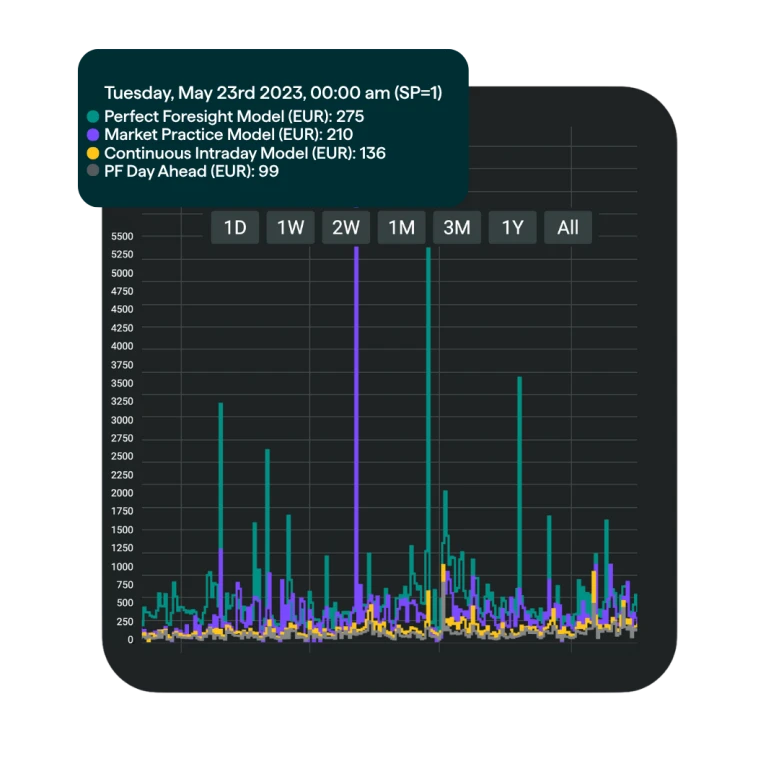Screen dimensions: 779x779
Task: Click the purple Market Practice Model legend dot
Action: pyautogui.click(x=93, y=135)
